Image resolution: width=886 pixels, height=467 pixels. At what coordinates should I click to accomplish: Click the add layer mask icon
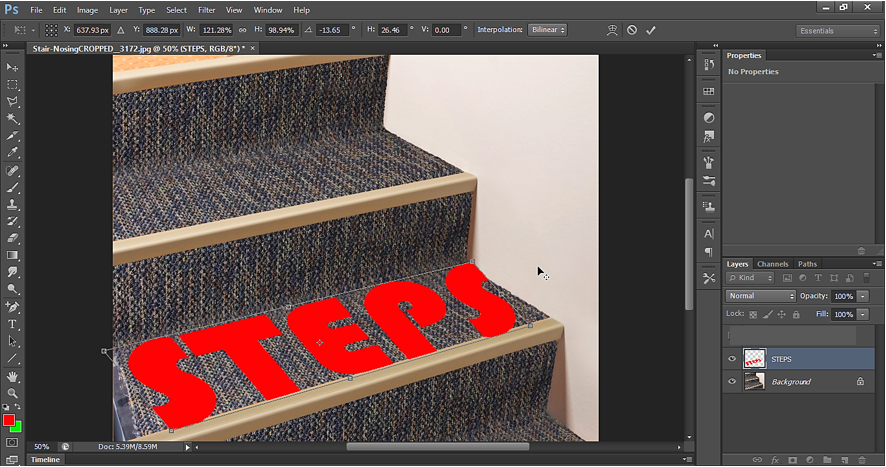(x=792, y=460)
